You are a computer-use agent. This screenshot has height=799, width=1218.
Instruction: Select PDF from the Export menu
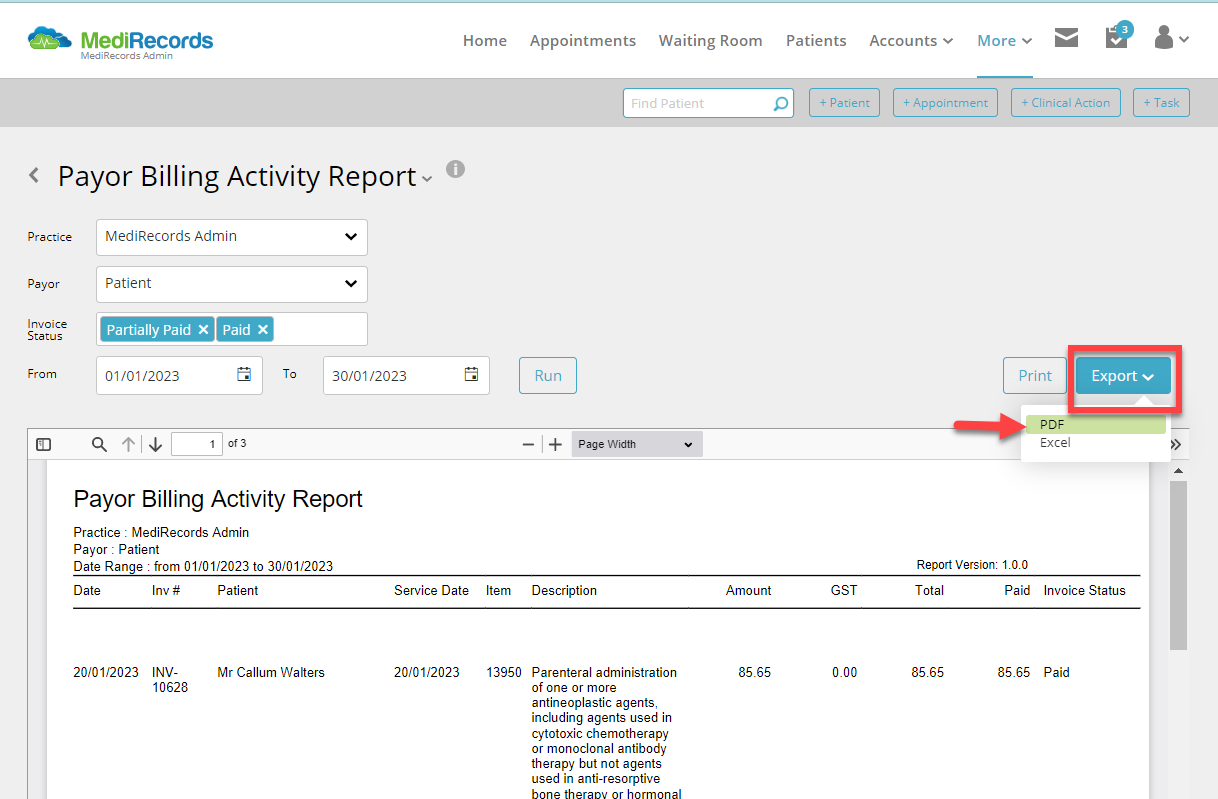[1096, 425]
